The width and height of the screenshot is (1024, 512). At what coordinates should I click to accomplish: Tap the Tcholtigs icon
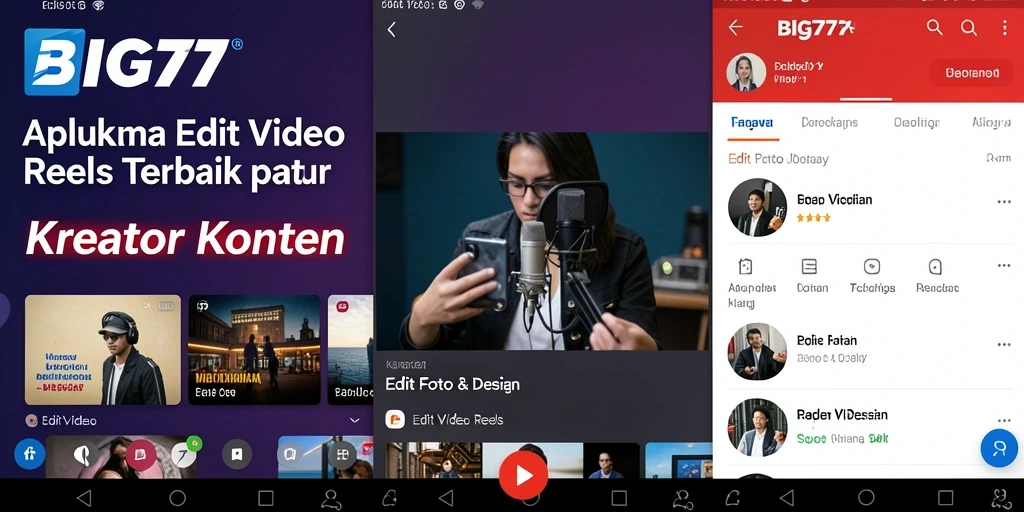point(872,266)
